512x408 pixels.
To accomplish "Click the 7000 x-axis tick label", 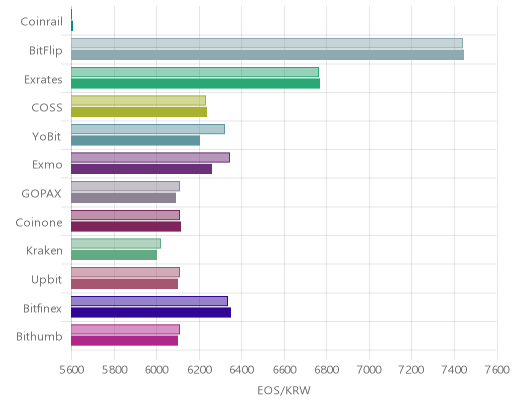I will click(x=369, y=370).
